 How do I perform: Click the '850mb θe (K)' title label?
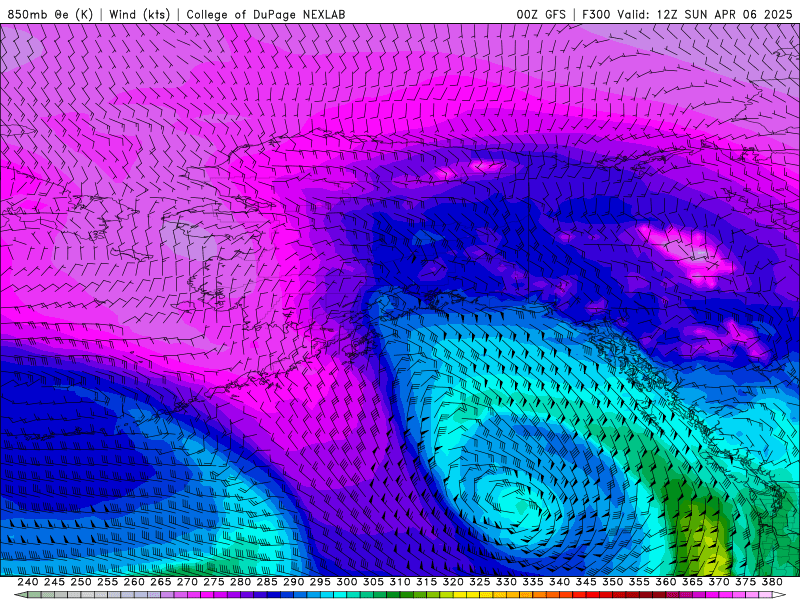click(x=50, y=14)
